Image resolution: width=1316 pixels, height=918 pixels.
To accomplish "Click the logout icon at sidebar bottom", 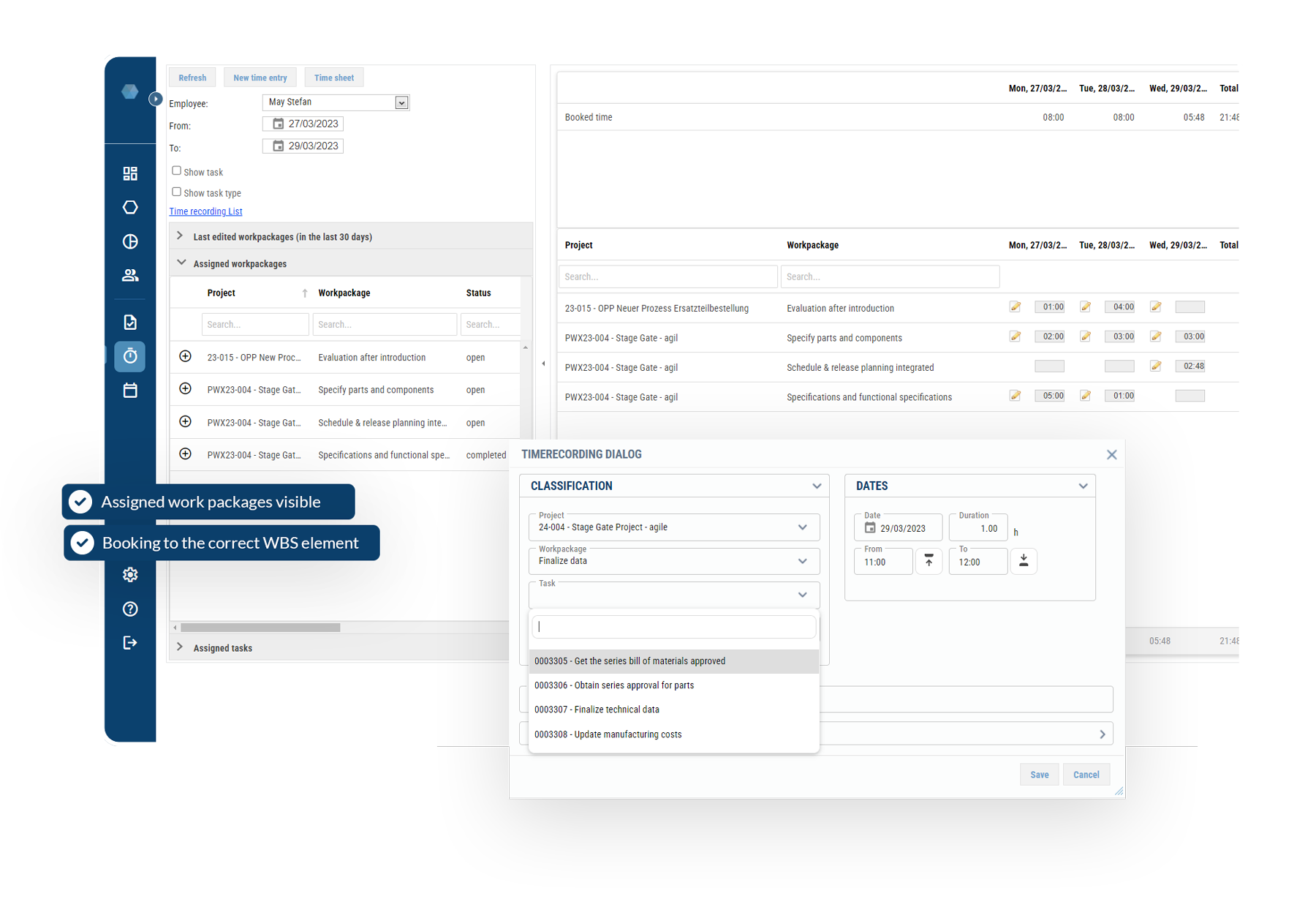I will (130, 642).
